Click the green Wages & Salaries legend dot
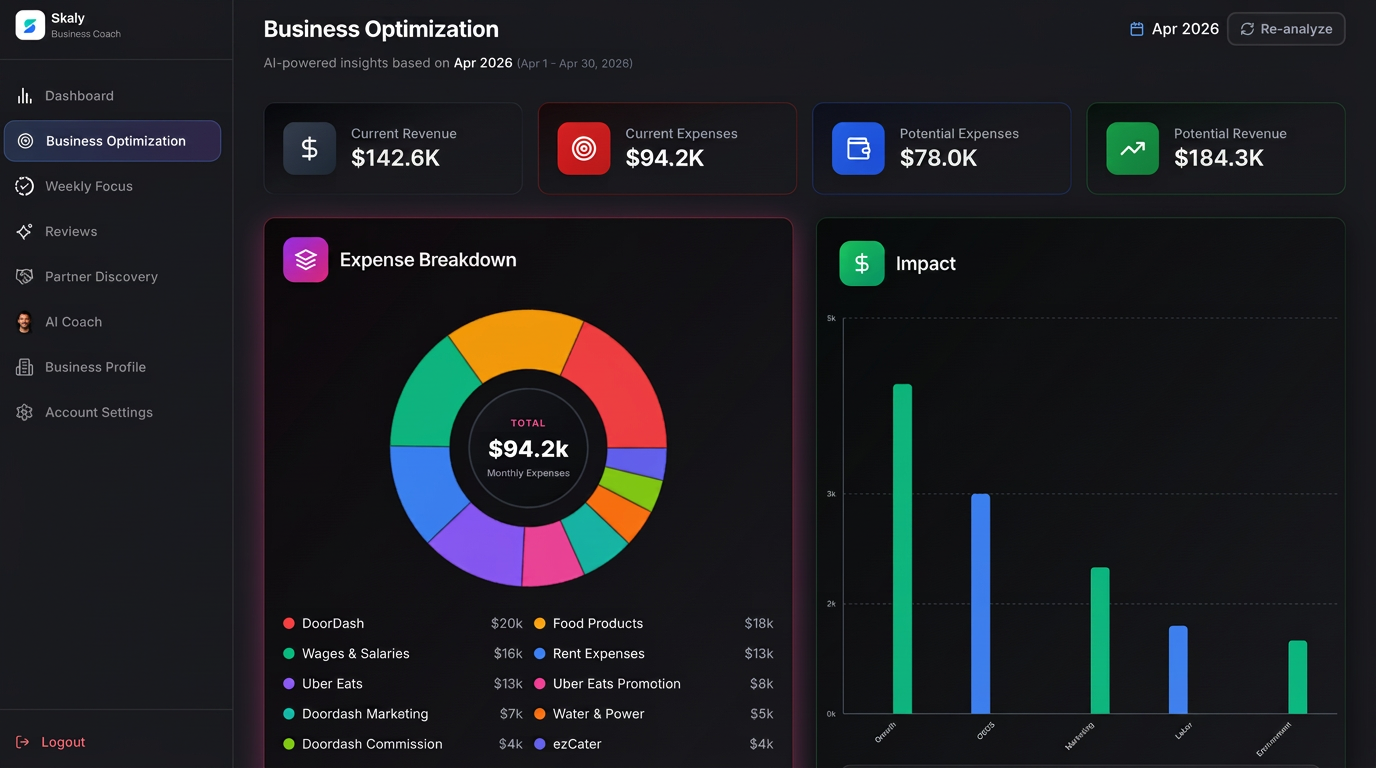This screenshot has width=1376, height=768. pos(289,653)
